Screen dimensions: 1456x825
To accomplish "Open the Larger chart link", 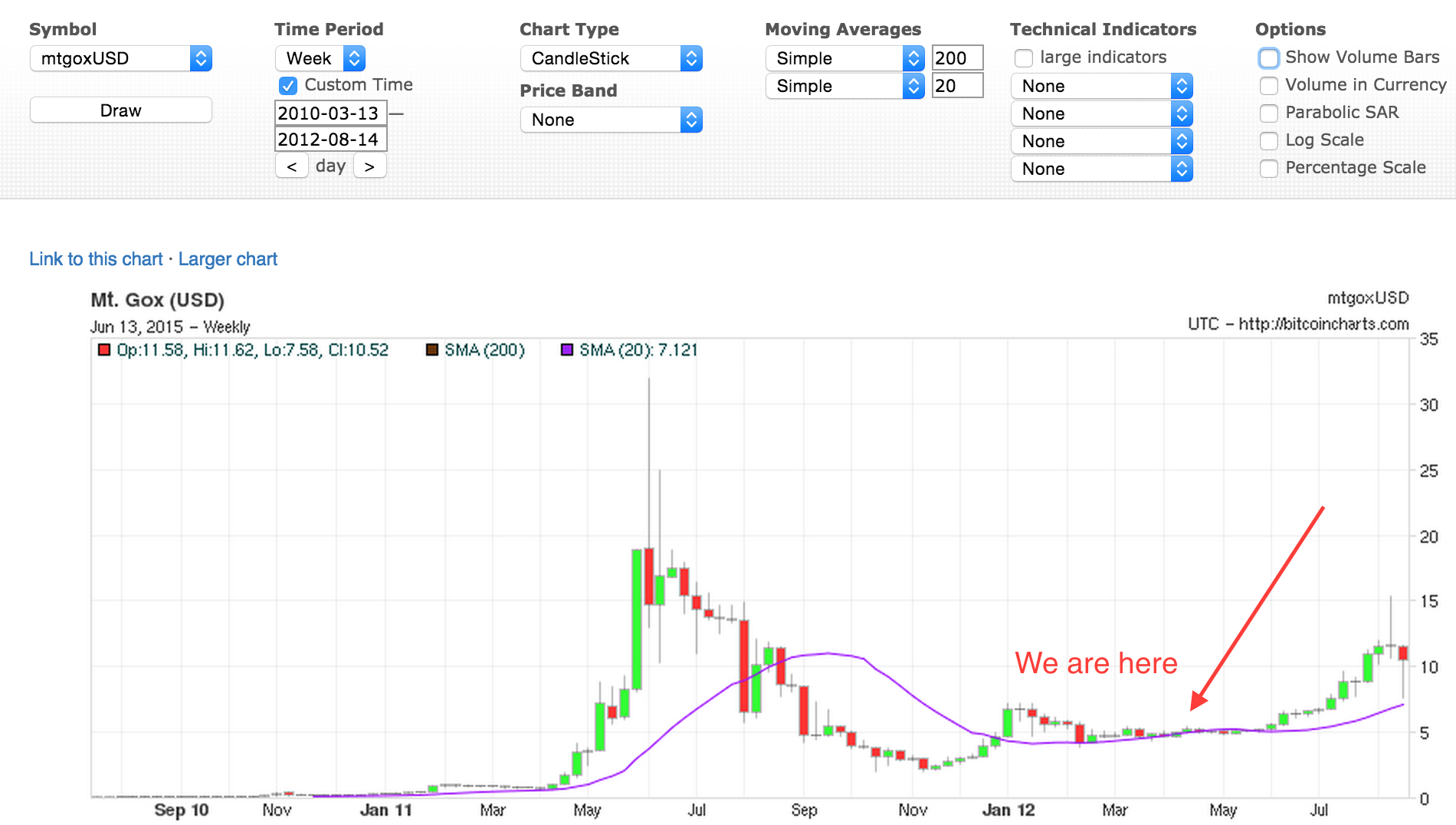I will tap(228, 259).
